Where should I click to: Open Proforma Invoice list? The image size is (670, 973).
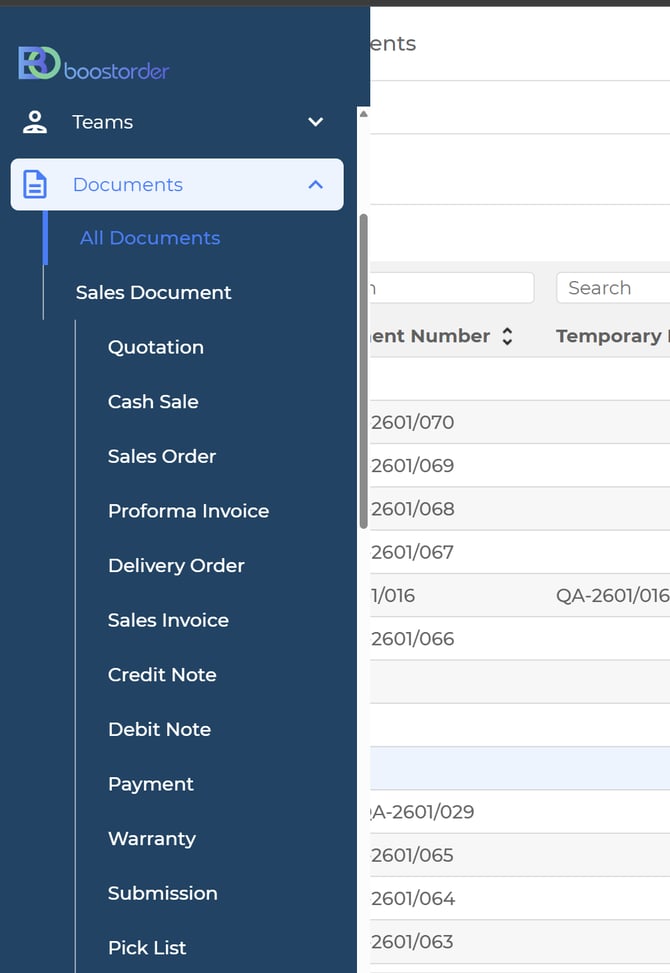188,511
